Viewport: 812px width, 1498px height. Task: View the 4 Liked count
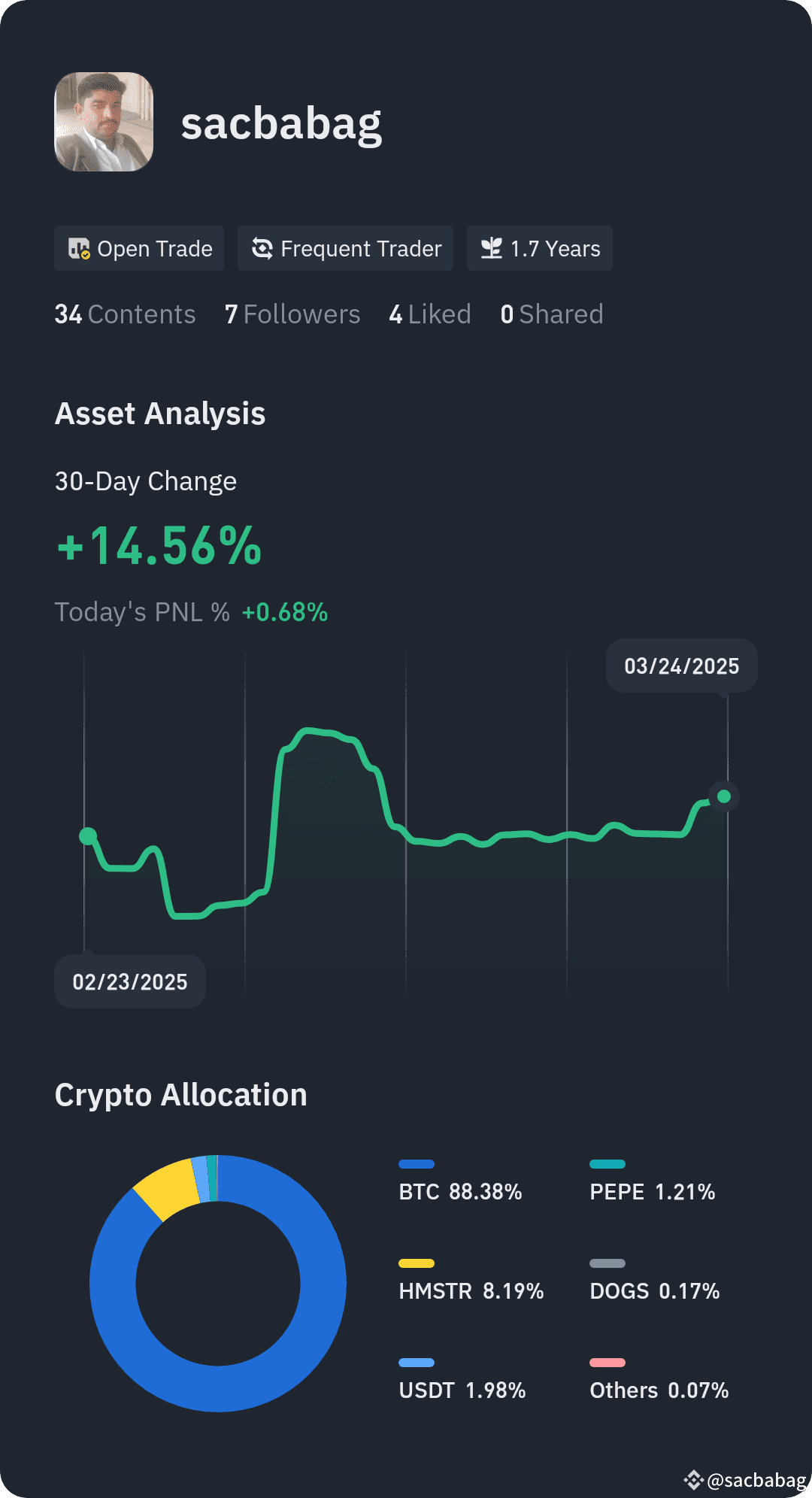(x=430, y=314)
